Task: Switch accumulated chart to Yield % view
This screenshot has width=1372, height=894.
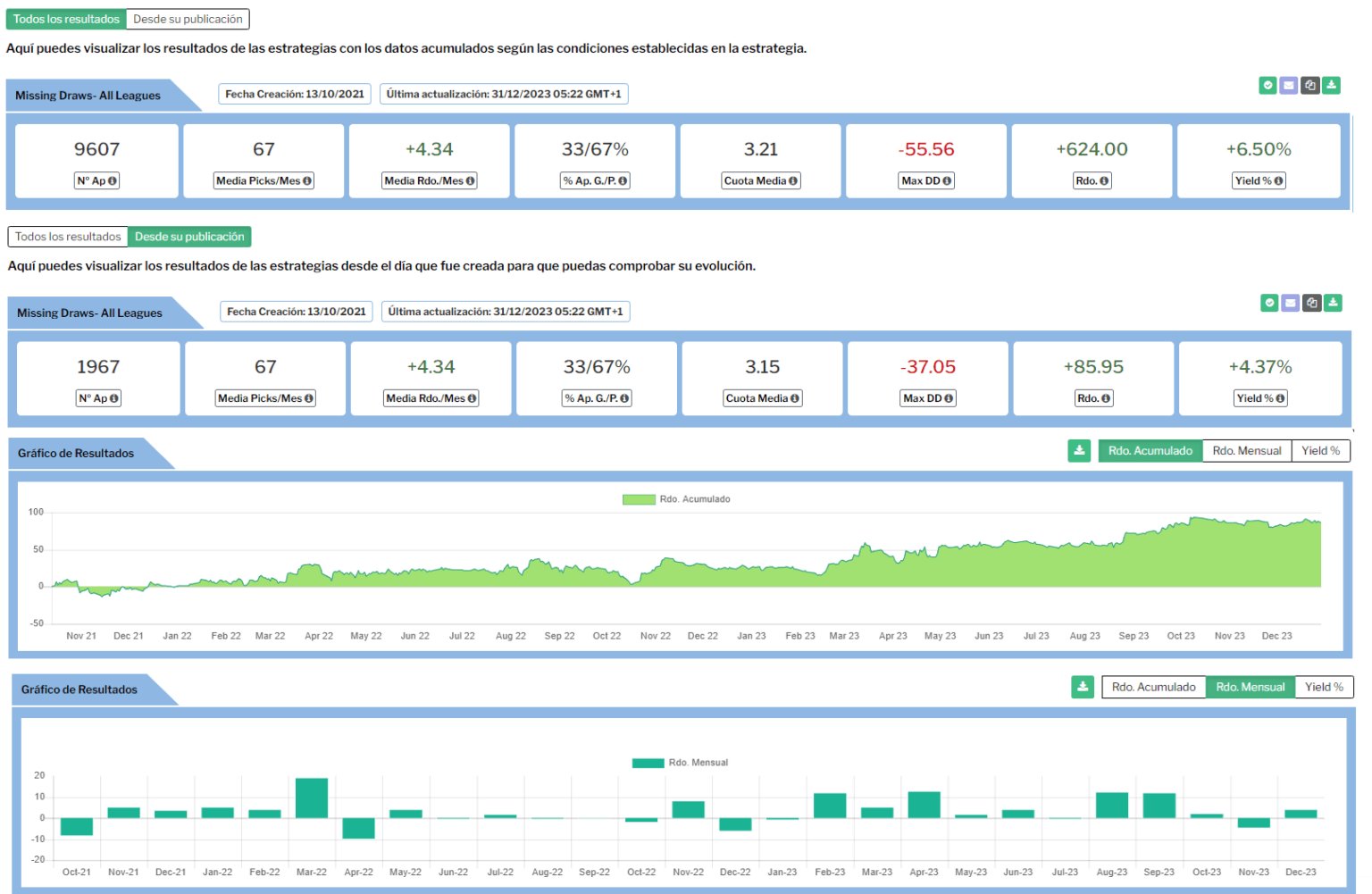Action: pyautogui.click(x=1320, y=451)
